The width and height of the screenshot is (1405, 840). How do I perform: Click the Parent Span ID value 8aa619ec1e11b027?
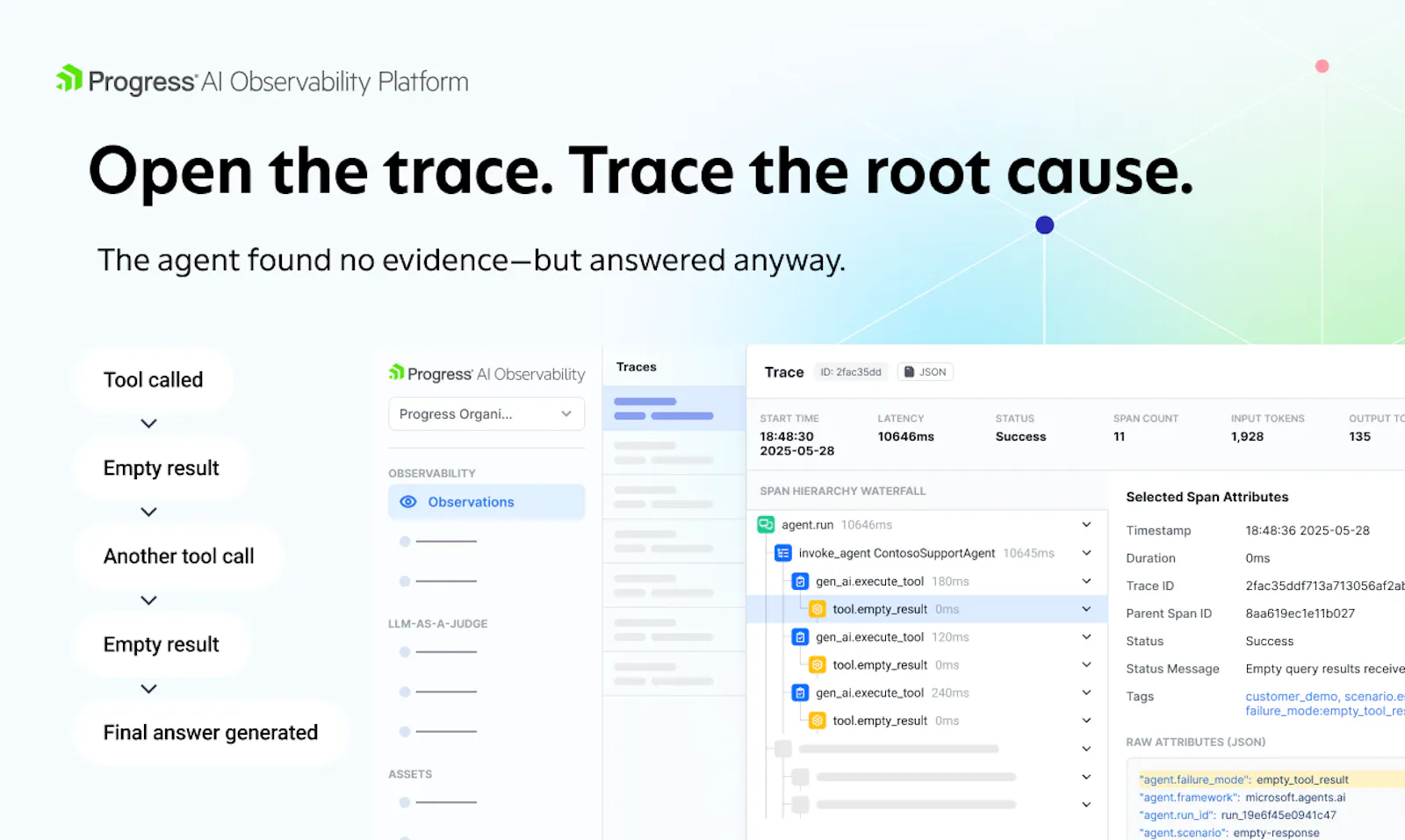point(1301,614)
